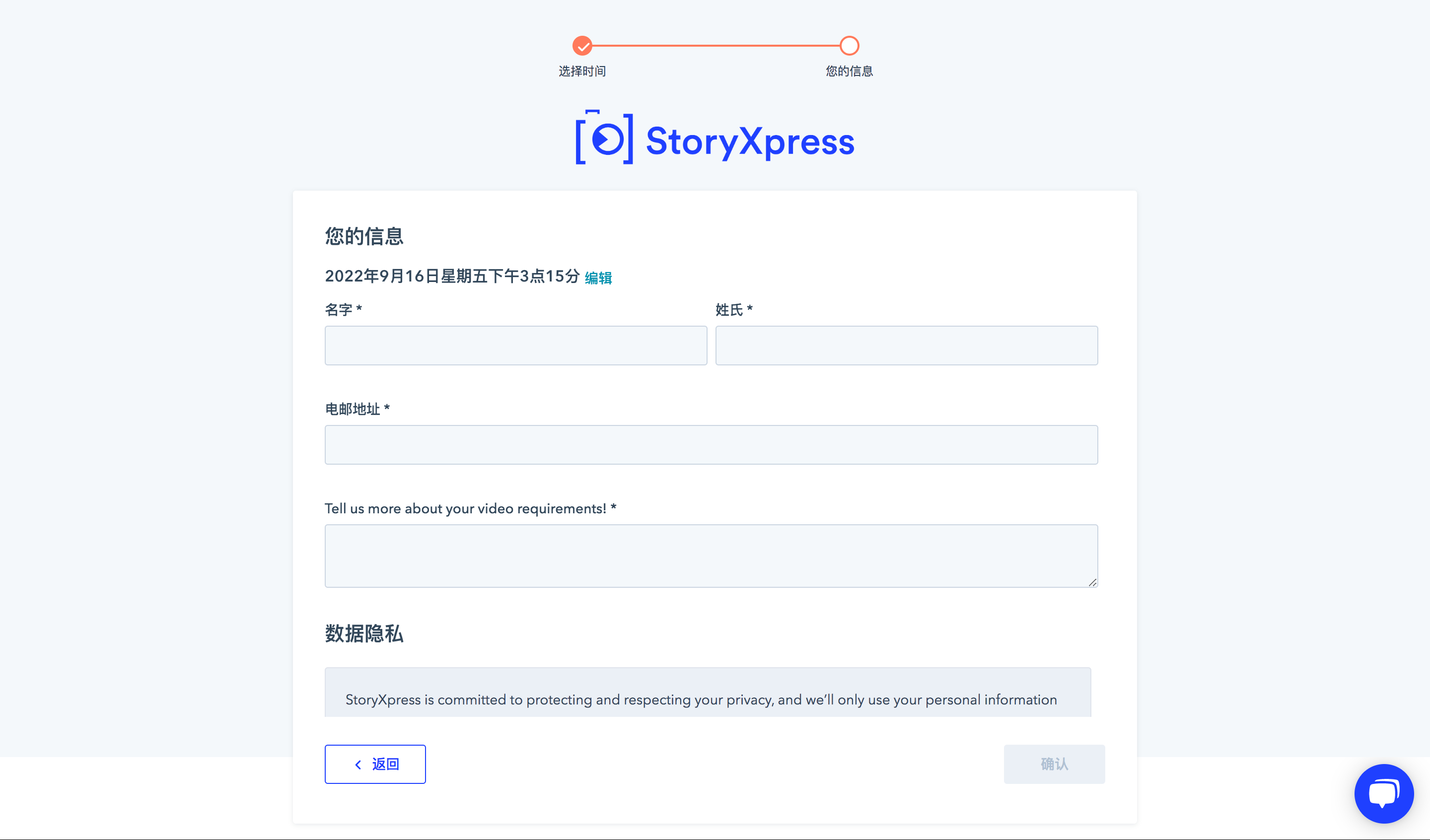Click the completed checkmark step circle
Screen dimensions: 1430x840
(582, 45)
